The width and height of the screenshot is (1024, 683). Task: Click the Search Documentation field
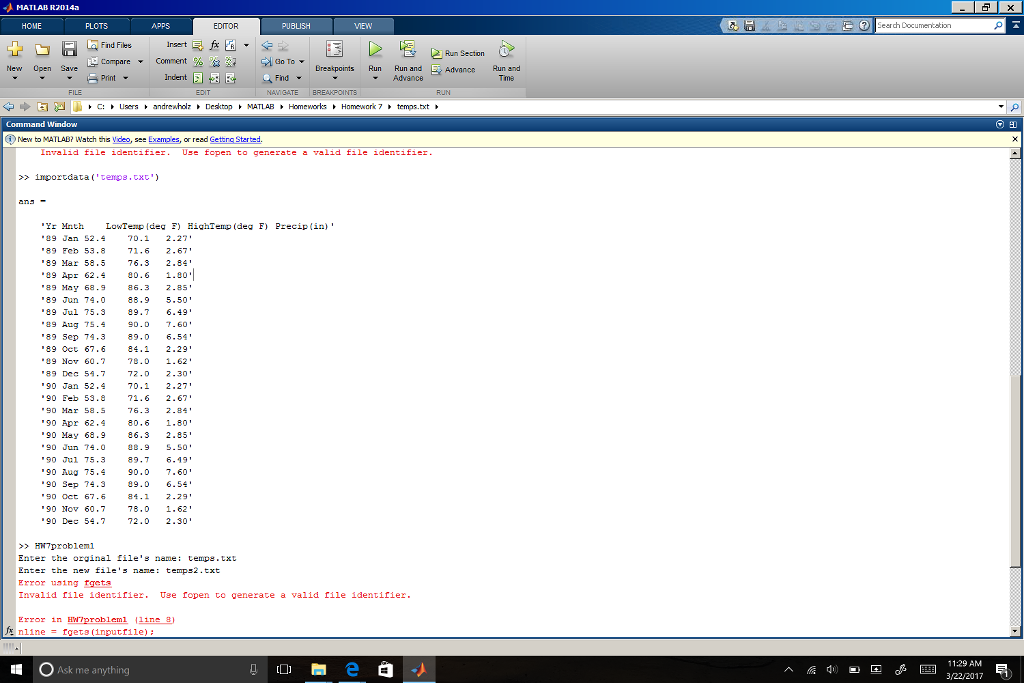[934, 25]
